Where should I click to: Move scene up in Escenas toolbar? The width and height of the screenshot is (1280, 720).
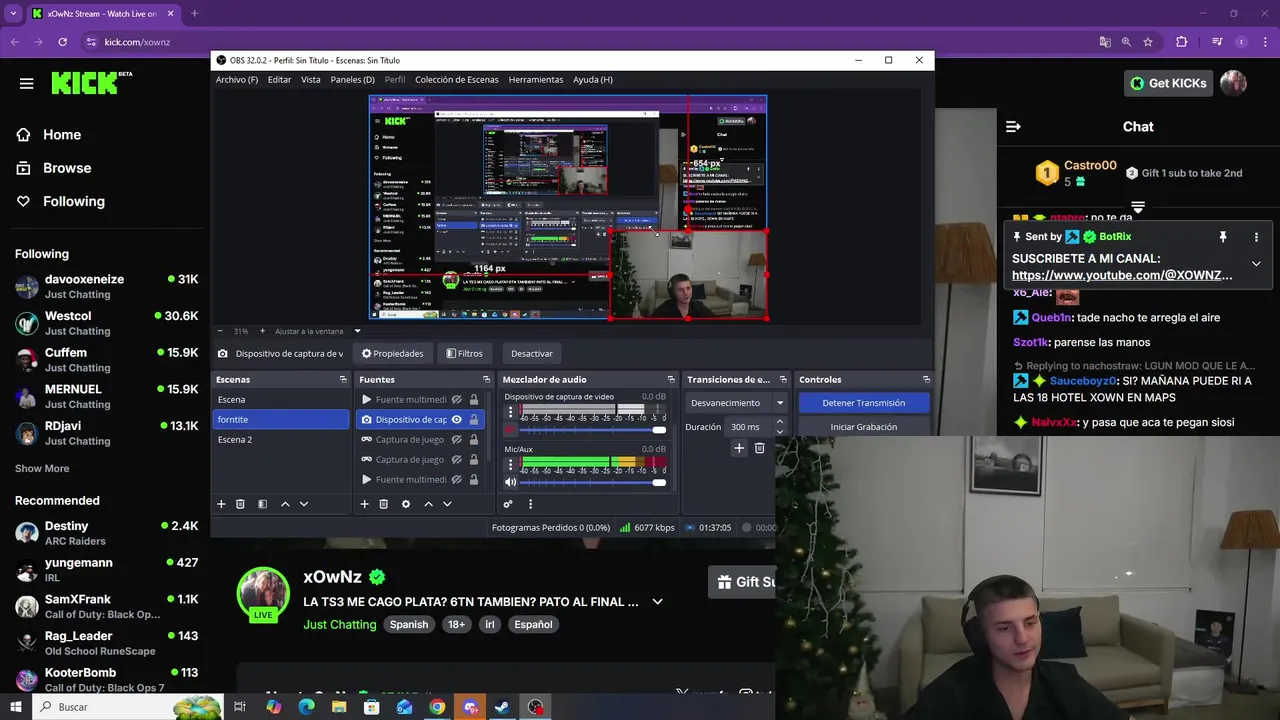[x=285, y=504]
